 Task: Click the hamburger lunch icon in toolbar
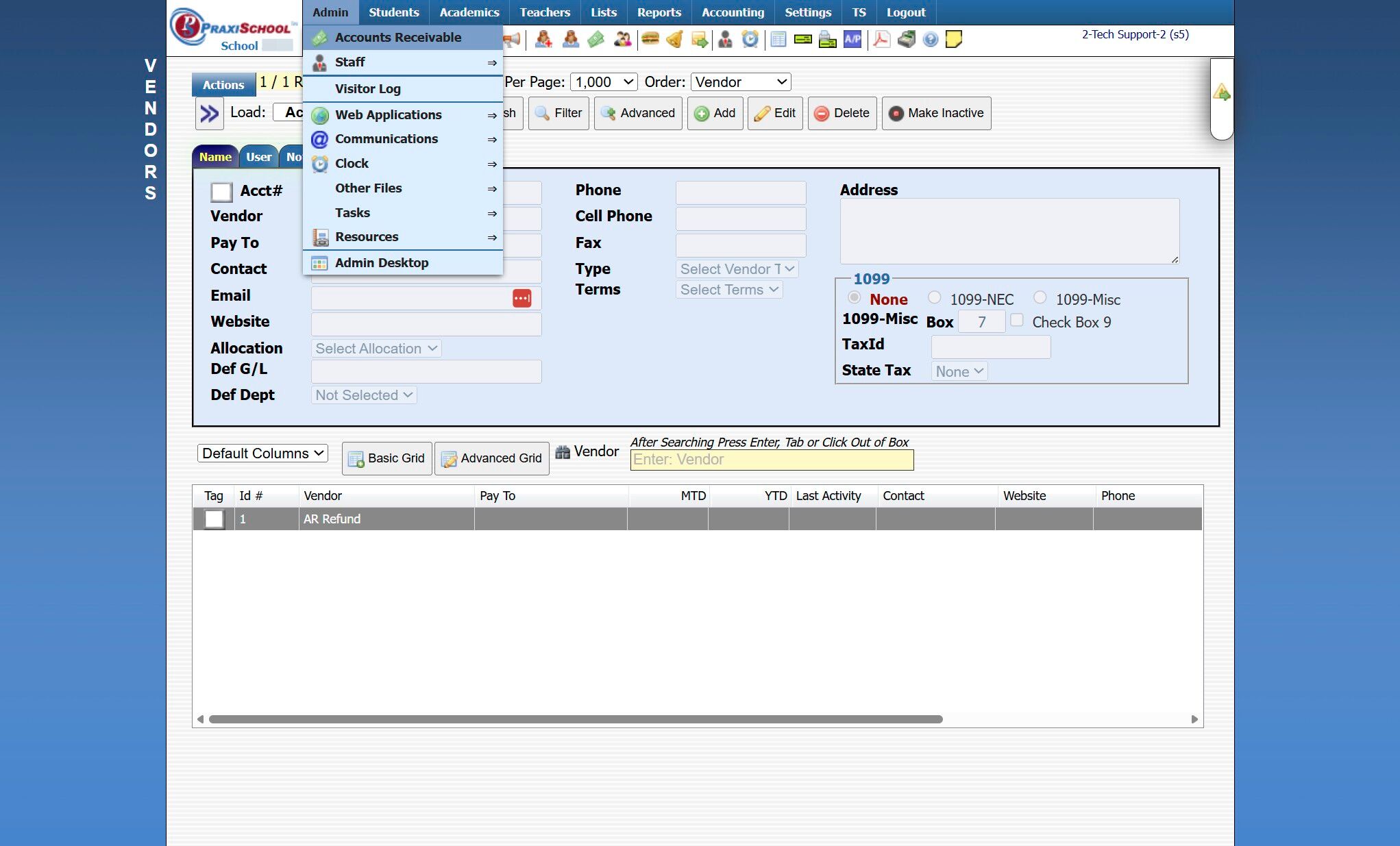(650, 39)
